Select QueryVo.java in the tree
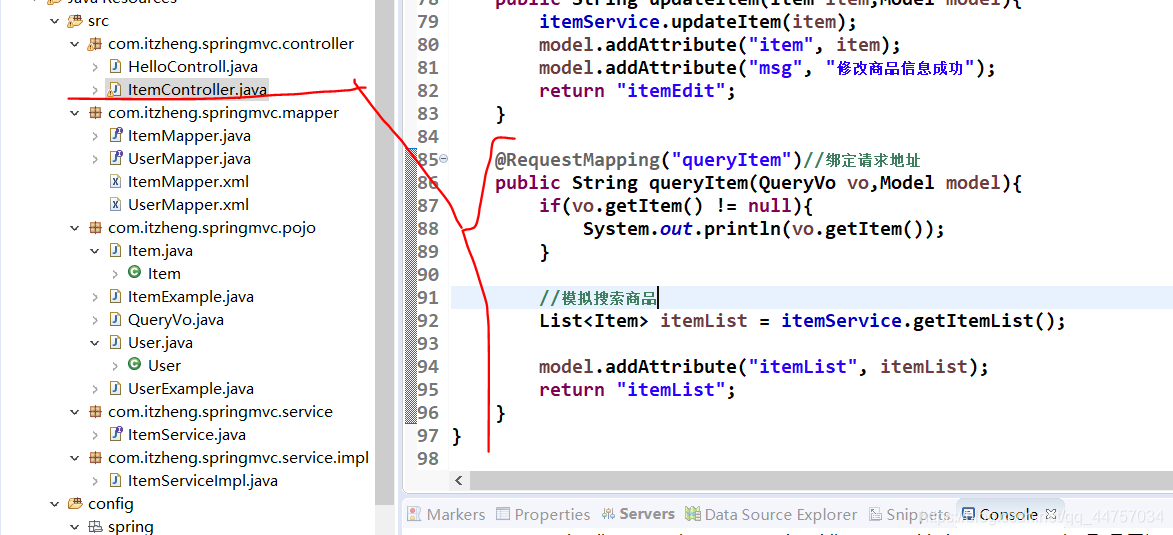 [176, 320]
